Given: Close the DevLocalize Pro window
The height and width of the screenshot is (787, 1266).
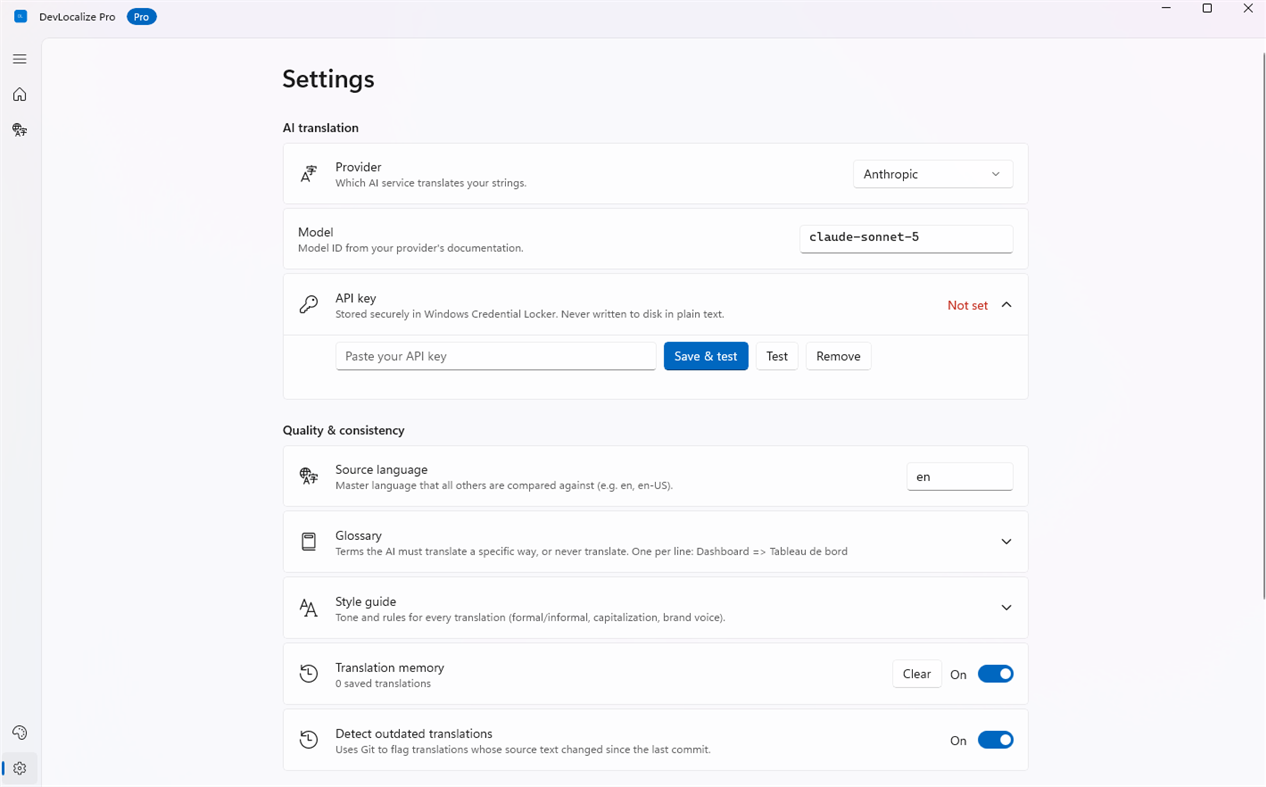Looking at the screenshot, I should tap(1247, 9).
